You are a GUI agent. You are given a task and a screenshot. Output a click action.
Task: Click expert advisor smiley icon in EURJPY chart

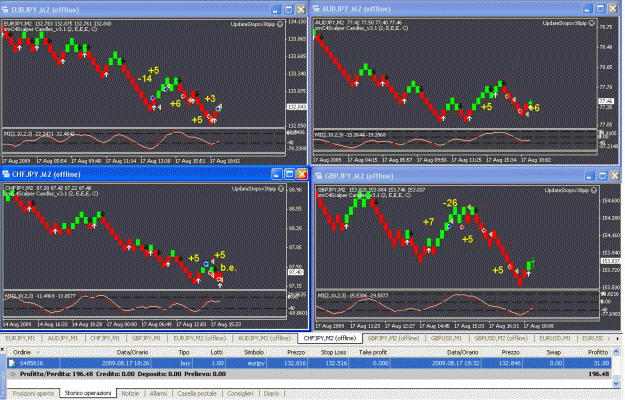pos(280,24)
